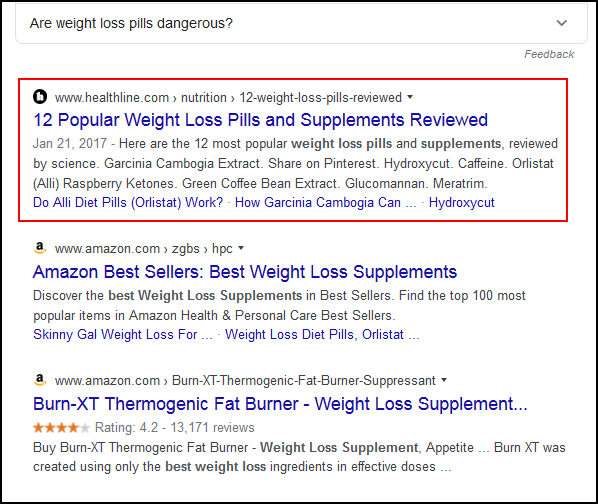This screenshot has width=598, height=504.
Task: Click the Amazon favicon beside Burn-XT URL
Action: (x=40, y=380)
